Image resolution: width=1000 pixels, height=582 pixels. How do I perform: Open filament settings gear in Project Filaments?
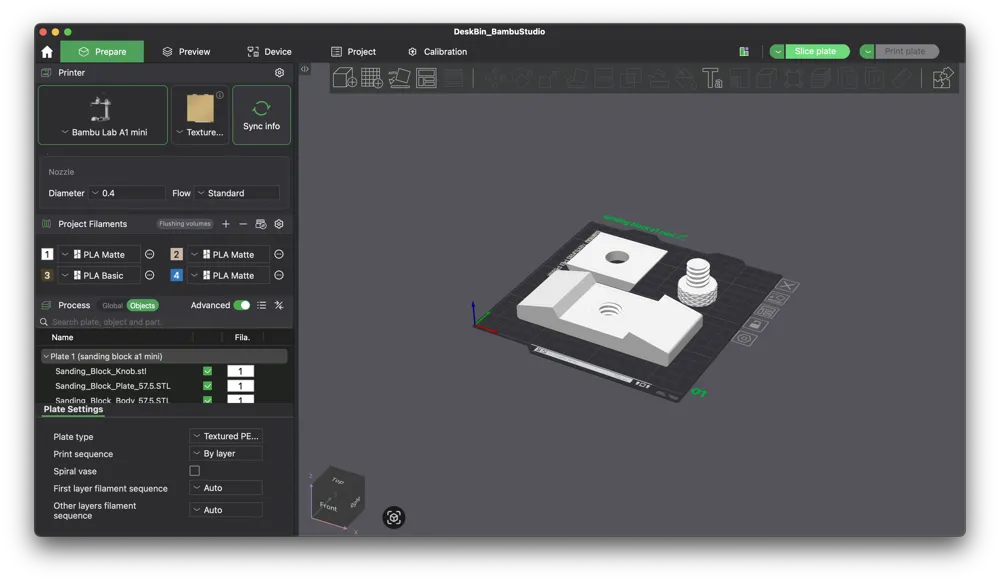[279, 223]
